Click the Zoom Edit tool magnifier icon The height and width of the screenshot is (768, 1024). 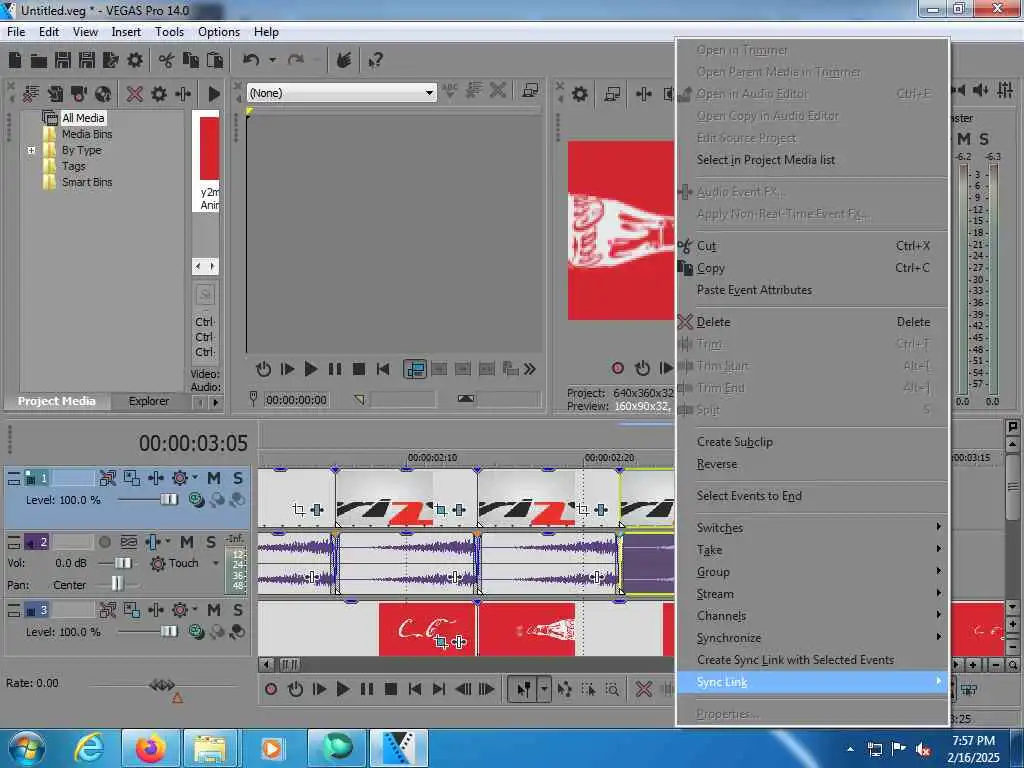tap(612, 689)
